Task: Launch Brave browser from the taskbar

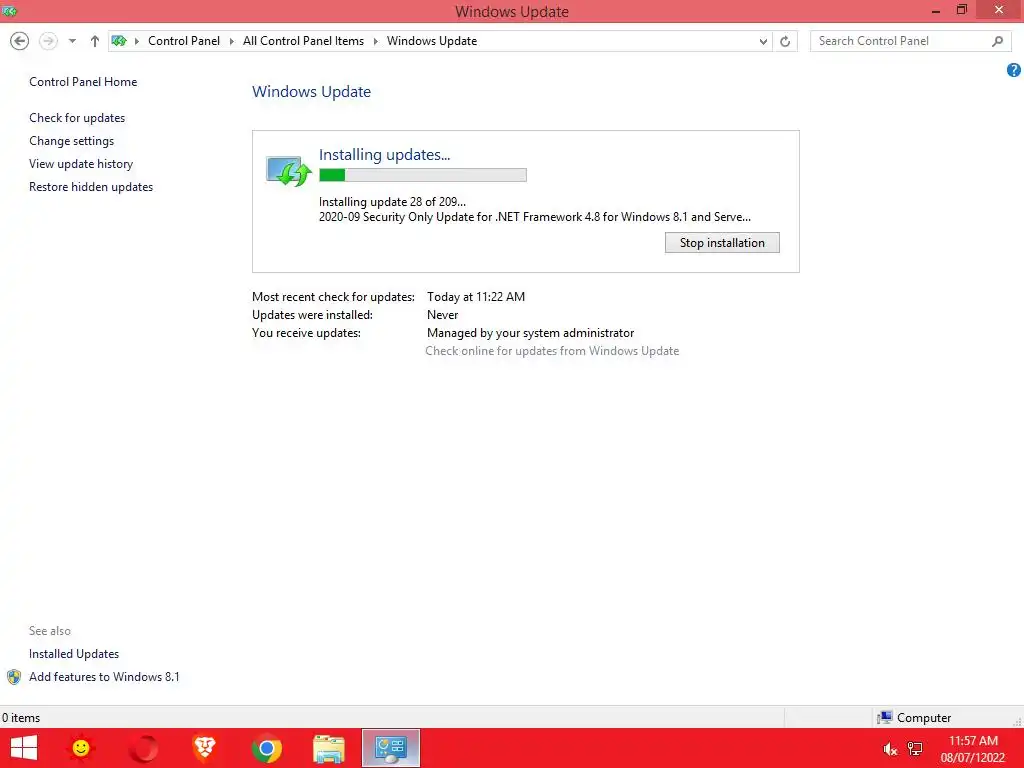Action: [204, 748]
